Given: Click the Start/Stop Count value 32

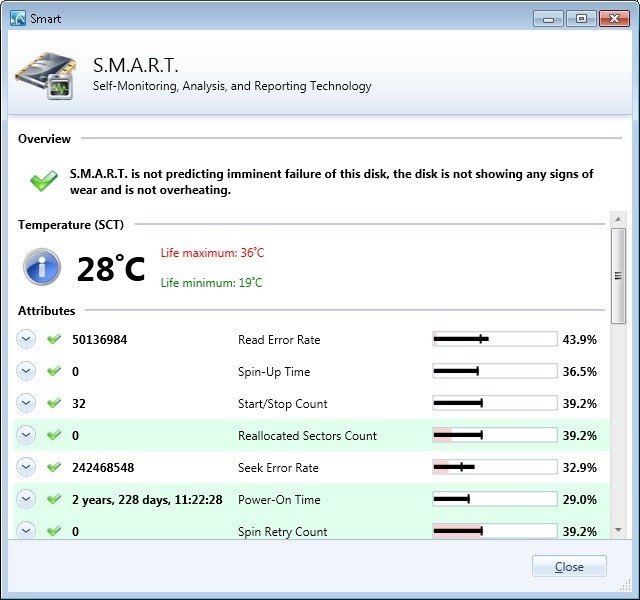Looking at the screenshot, I should [79, 404].
